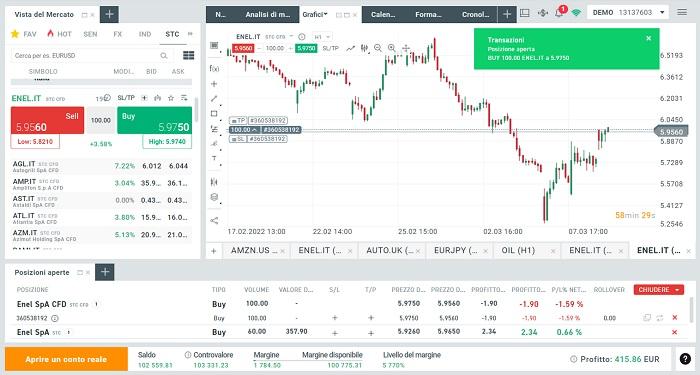
Task: Open the layout selector icon in top bar
Action: click(525, 13)
